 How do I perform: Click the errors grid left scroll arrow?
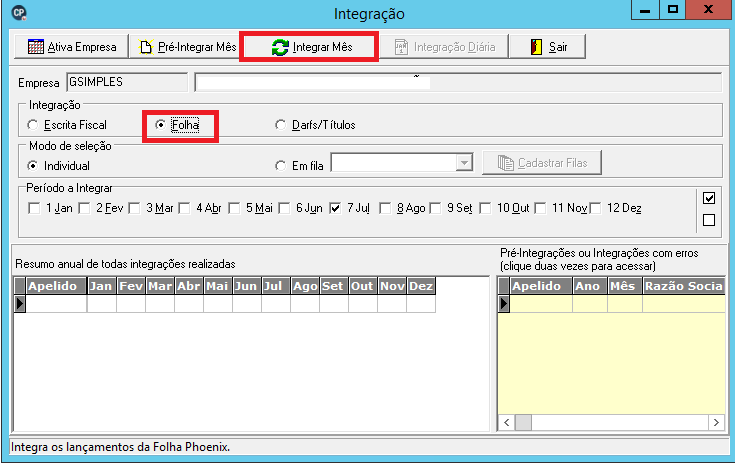point(506,422)
